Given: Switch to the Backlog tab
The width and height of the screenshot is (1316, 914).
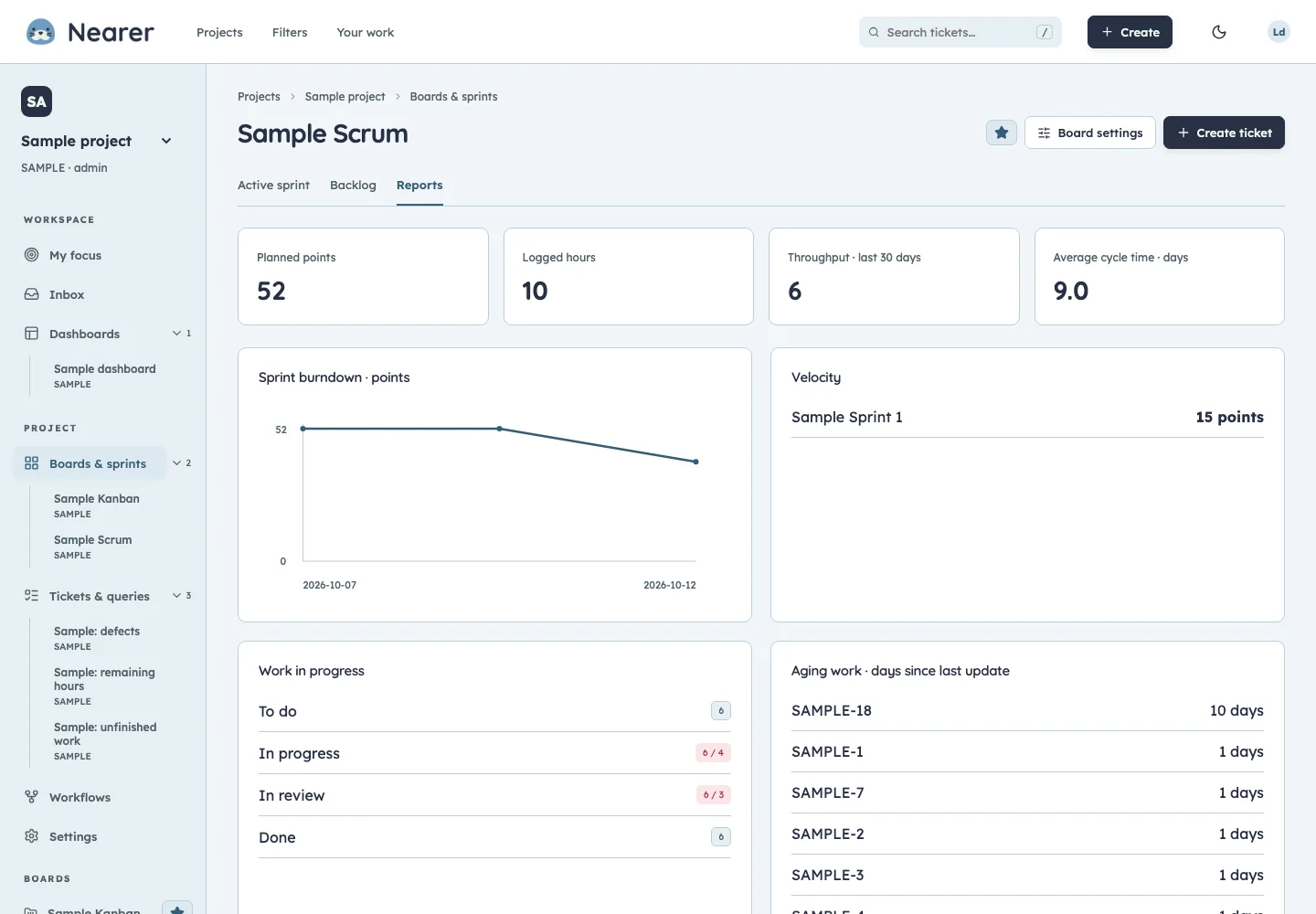Looking at the screenshot, I should click(353, 185).
